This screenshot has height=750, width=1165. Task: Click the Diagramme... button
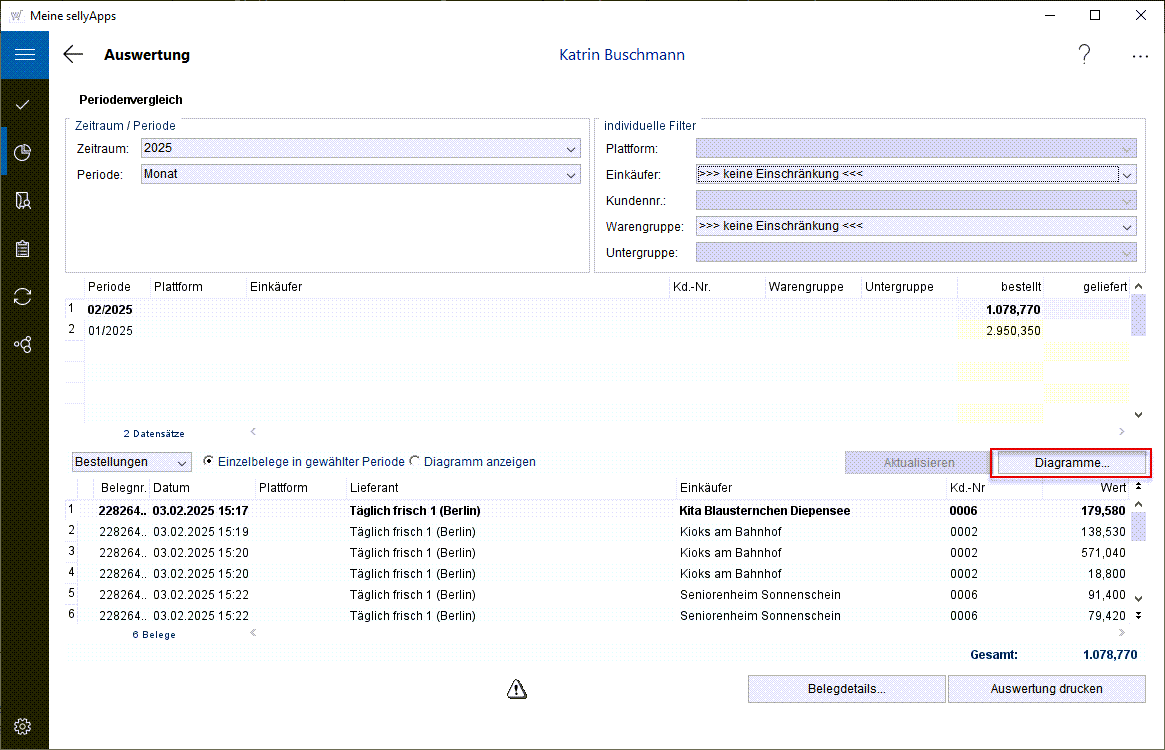[x=1071, y=463]
